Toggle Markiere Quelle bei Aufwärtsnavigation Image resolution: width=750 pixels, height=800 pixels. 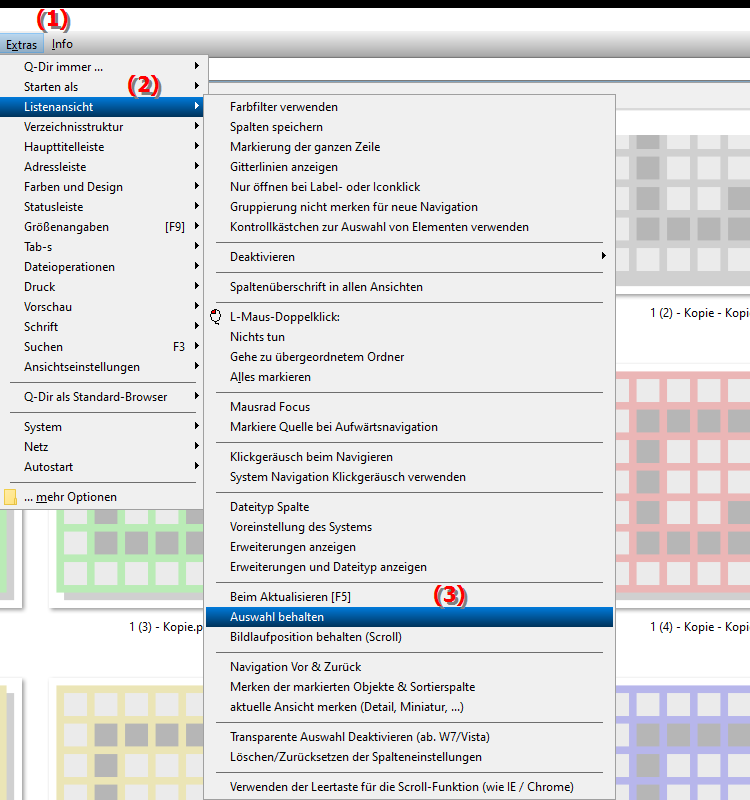[409, 427]
